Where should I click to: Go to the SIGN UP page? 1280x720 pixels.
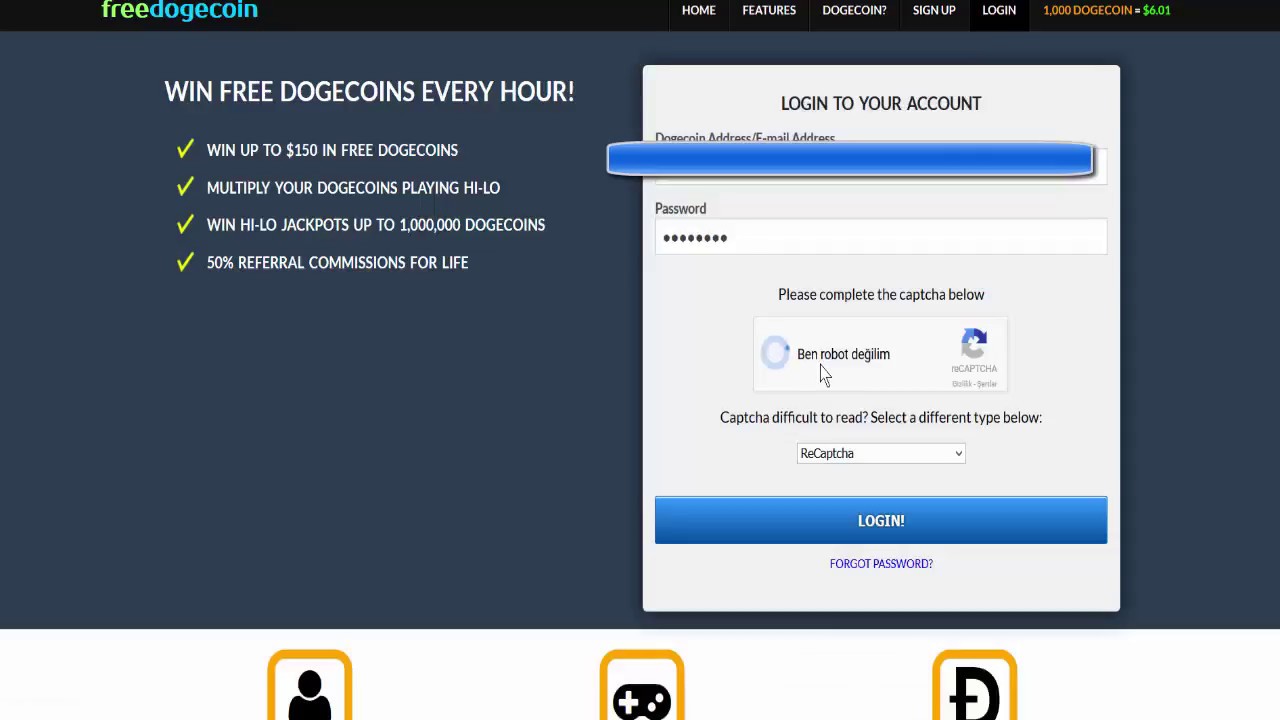tap(934, 10)
